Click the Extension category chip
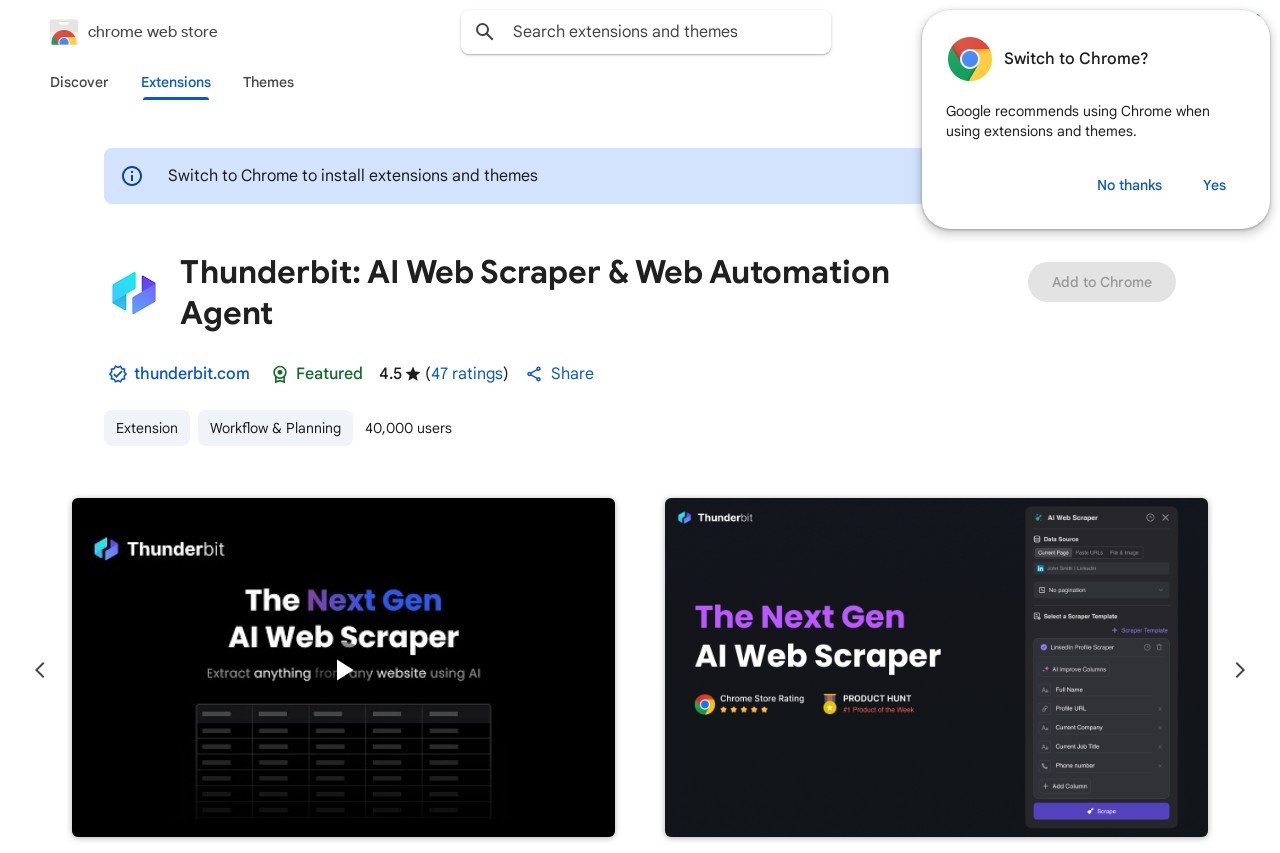Screen dimensions: 1280x853 pyautogui.click(x=147, y=428)
